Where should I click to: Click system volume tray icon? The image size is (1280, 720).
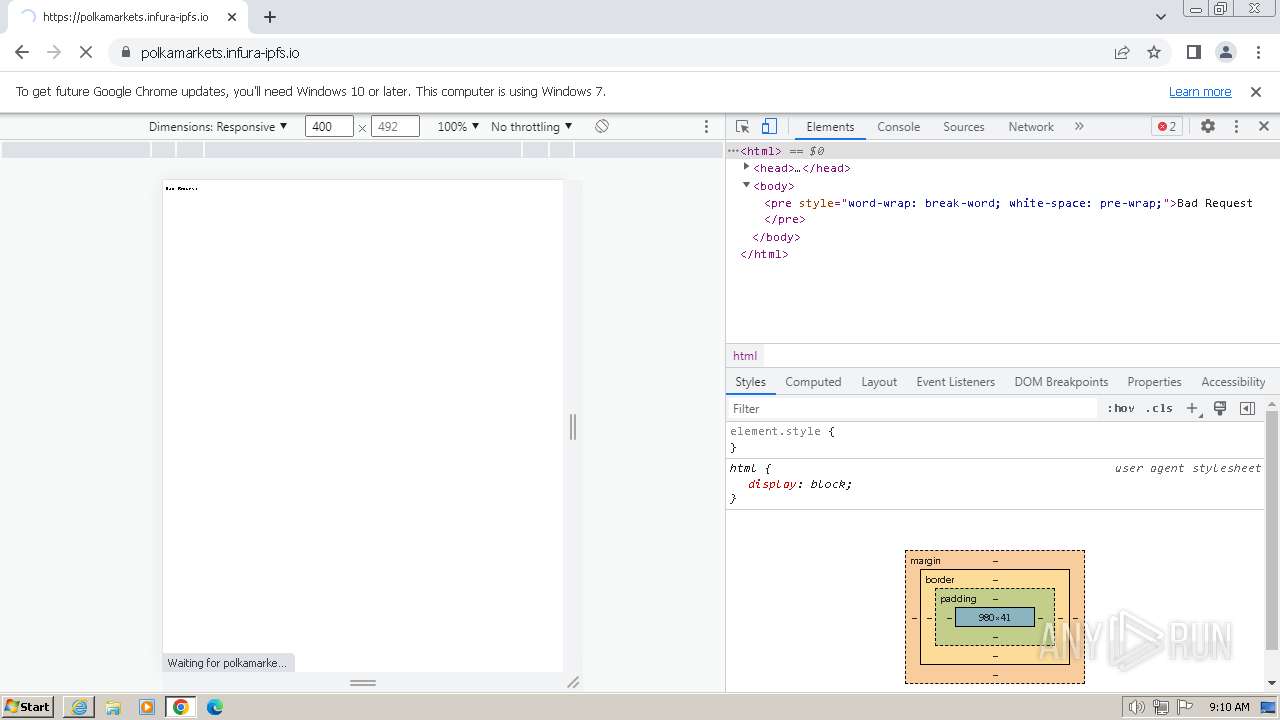point(1136,707)
